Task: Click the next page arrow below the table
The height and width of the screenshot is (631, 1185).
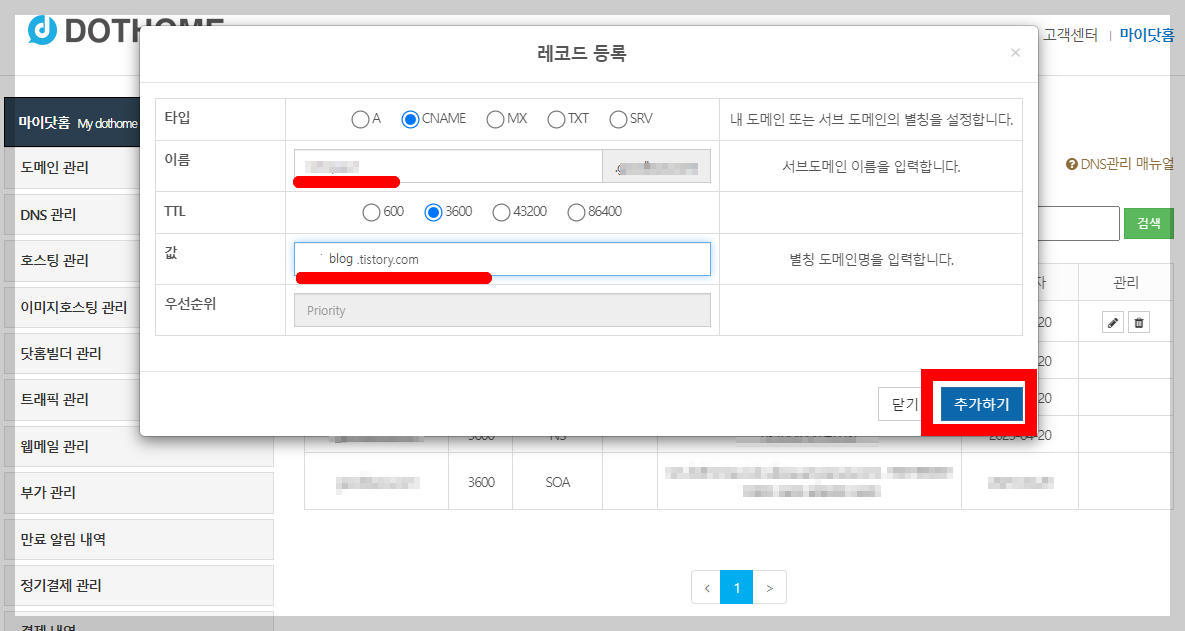Action: 769,587
